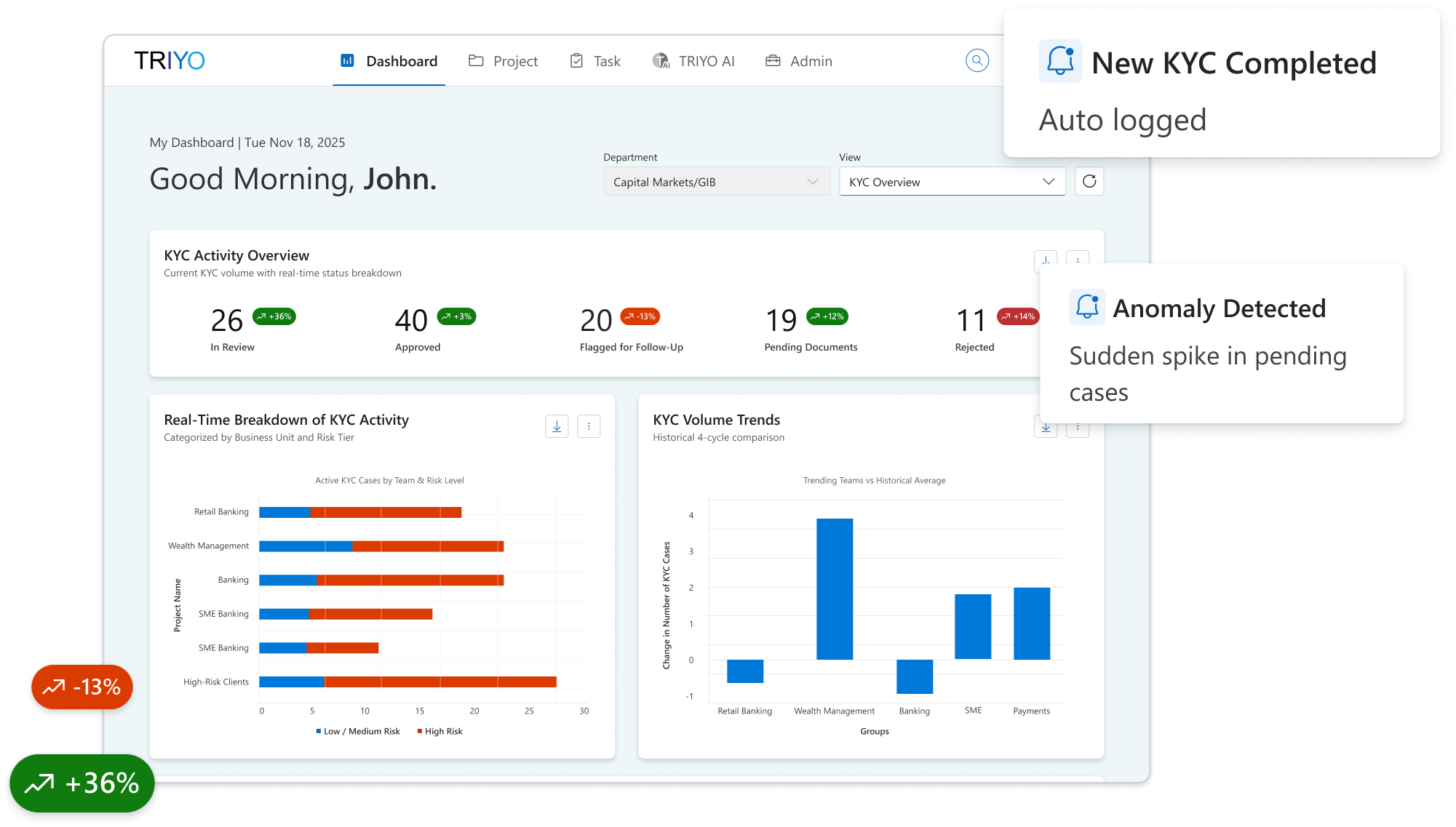Image resolution: width=1456 pixels, height=827 pixels.
Task: Click the search magnifier icon
Action: [x=976, y=60]
